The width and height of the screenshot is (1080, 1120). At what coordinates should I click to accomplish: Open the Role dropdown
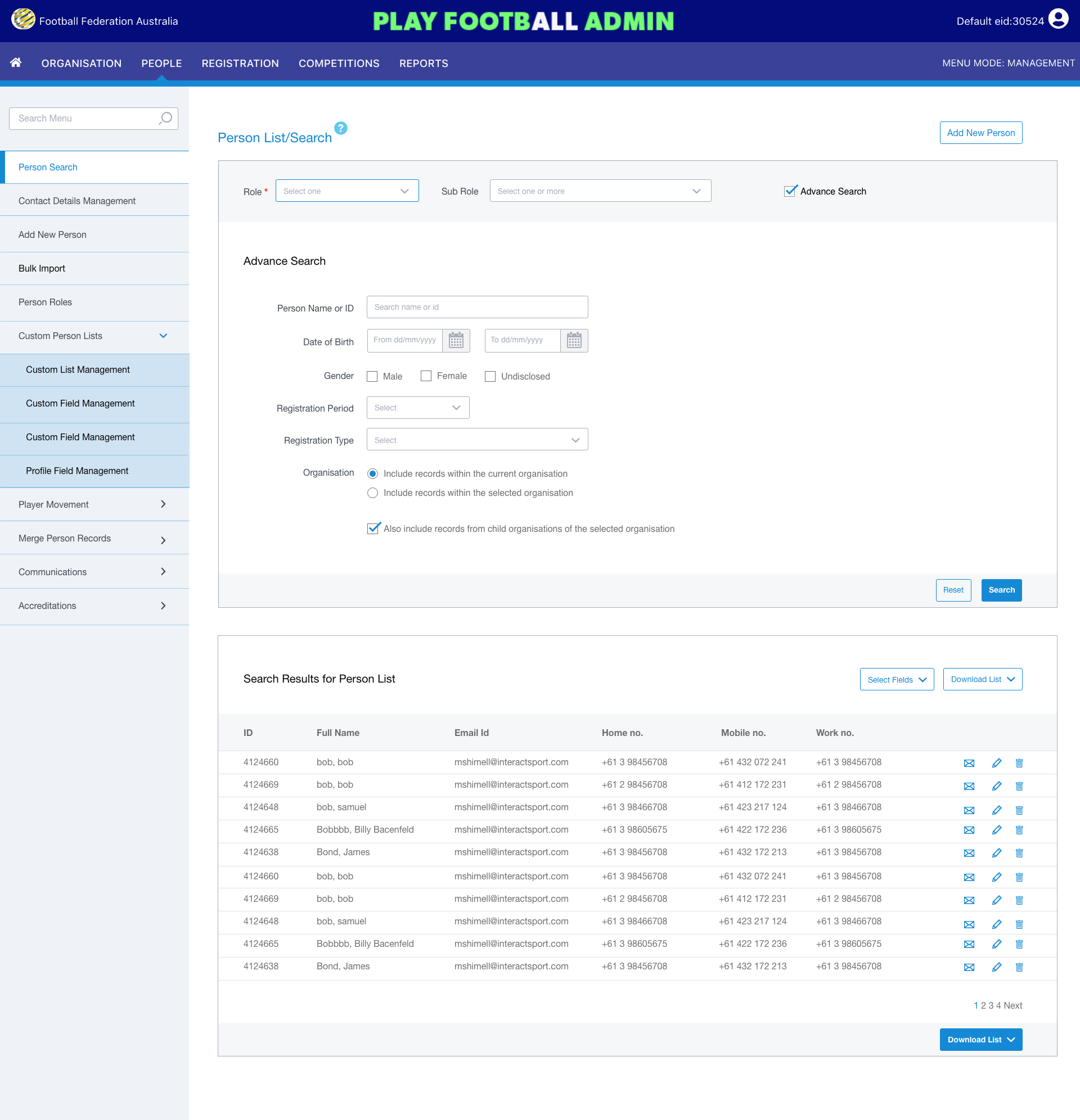pyautogui.click(x=346, y=191)
